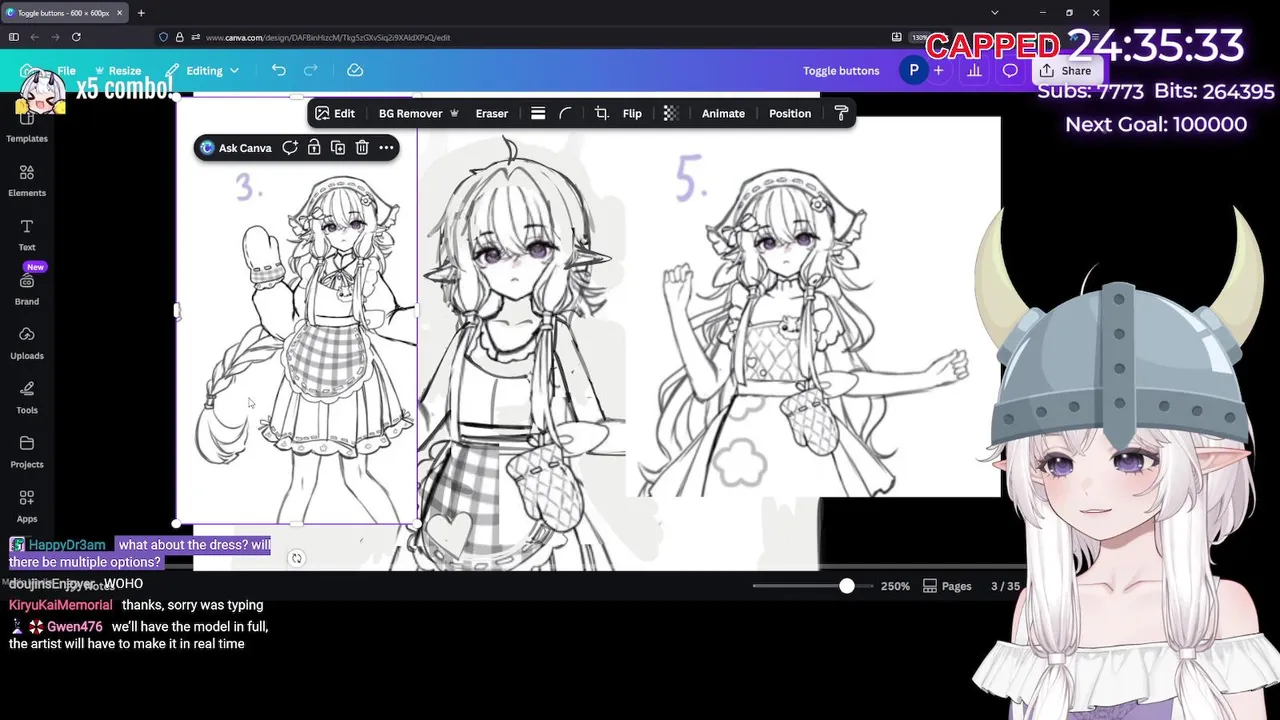Viewport: 1280px width, 720px height.
Task: Select the Crop tool icon
Action: tap(601, 113)
